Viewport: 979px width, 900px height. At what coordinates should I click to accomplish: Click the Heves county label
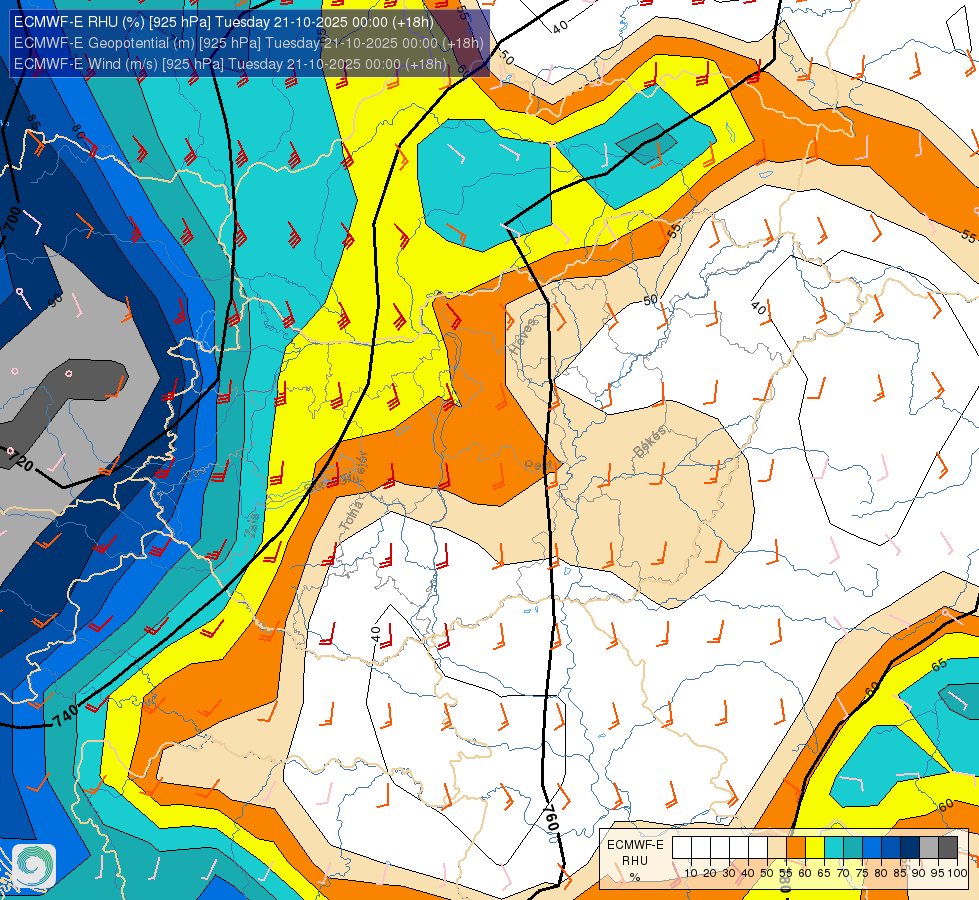click(x=523, y=337)
